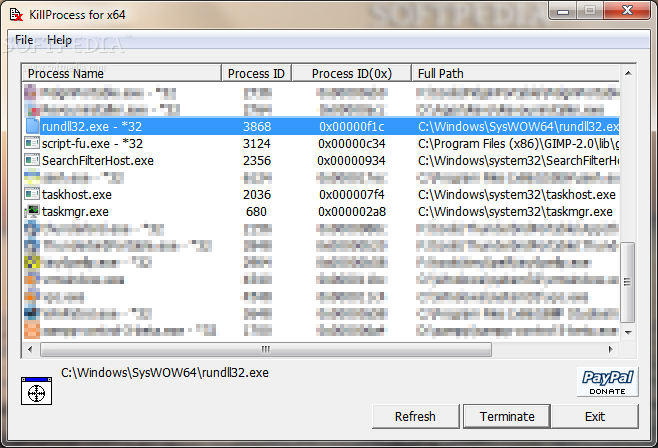Screen dimensions: 658x448
Task: Click hex ID 0x000002a8 cell
Action: 352,211
